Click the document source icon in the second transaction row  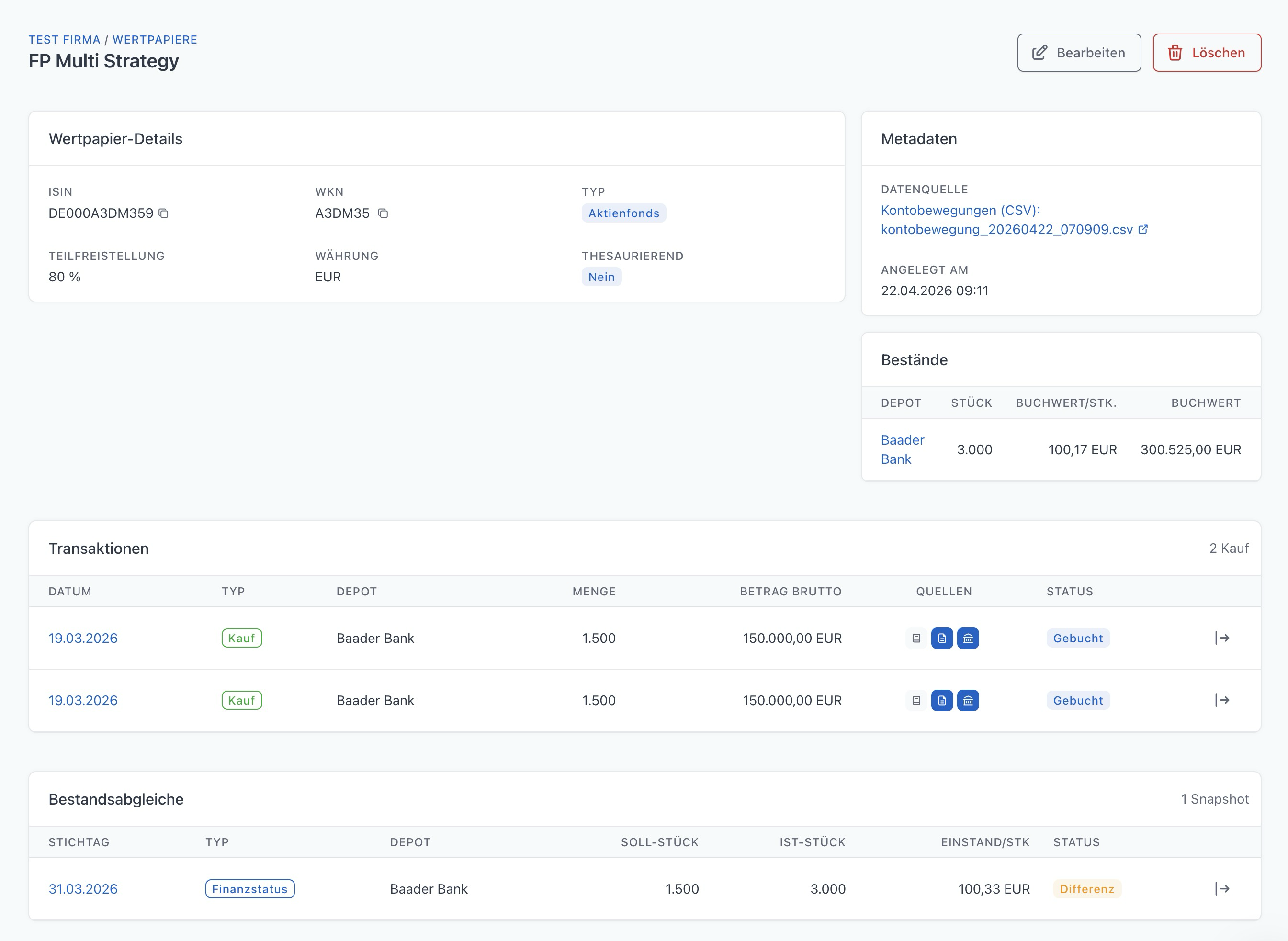pos(942,700)
